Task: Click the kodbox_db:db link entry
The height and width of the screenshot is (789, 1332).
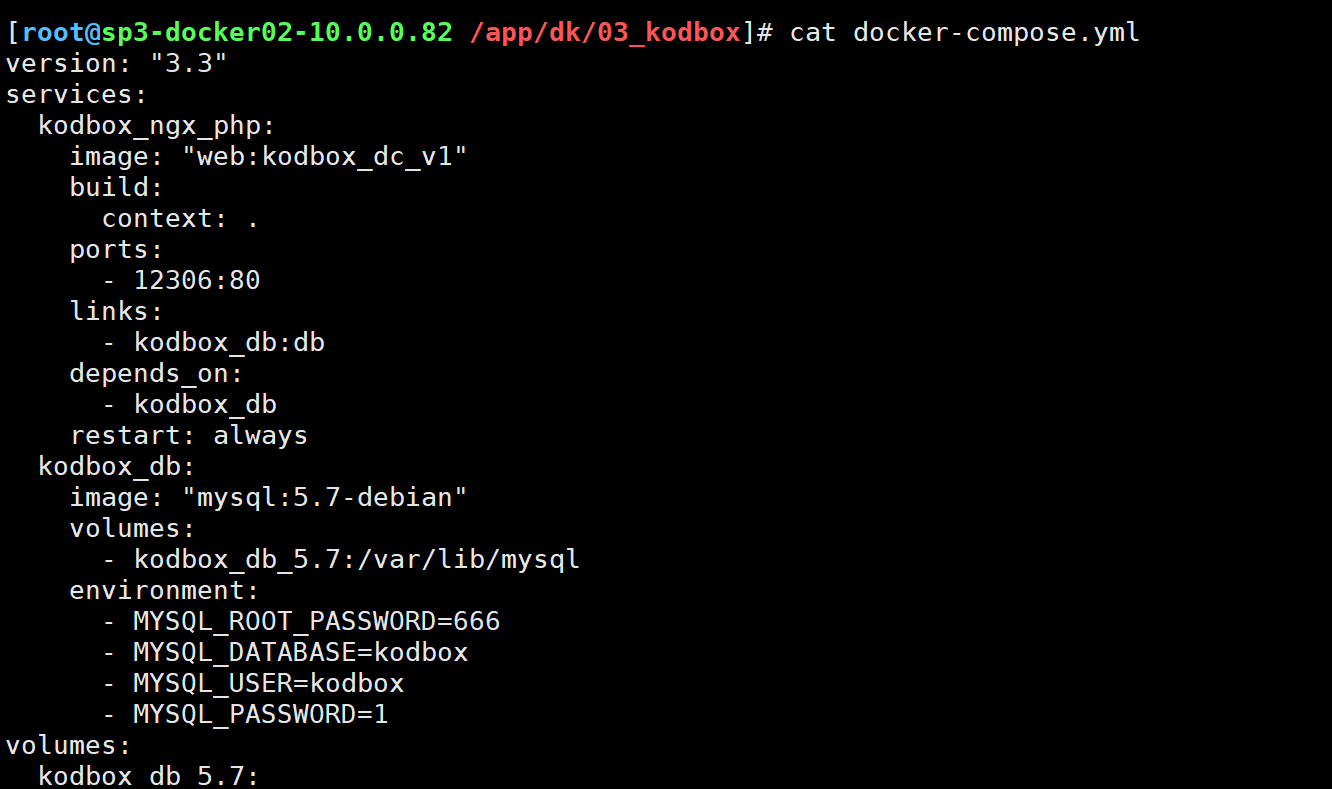Action: pyautogui.click(x=229, y=343)
